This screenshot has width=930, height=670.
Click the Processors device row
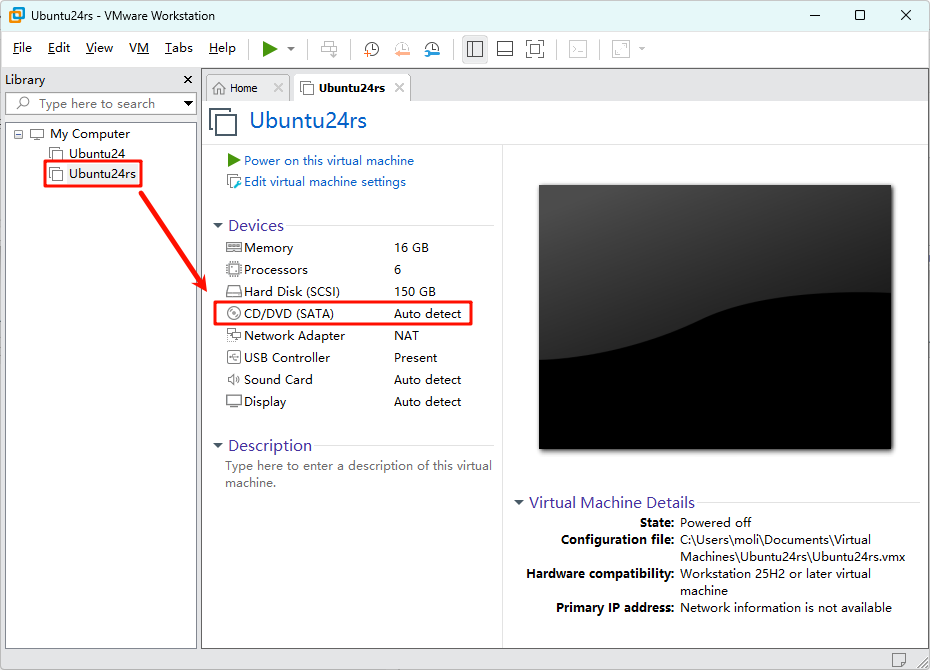(344, 270)
